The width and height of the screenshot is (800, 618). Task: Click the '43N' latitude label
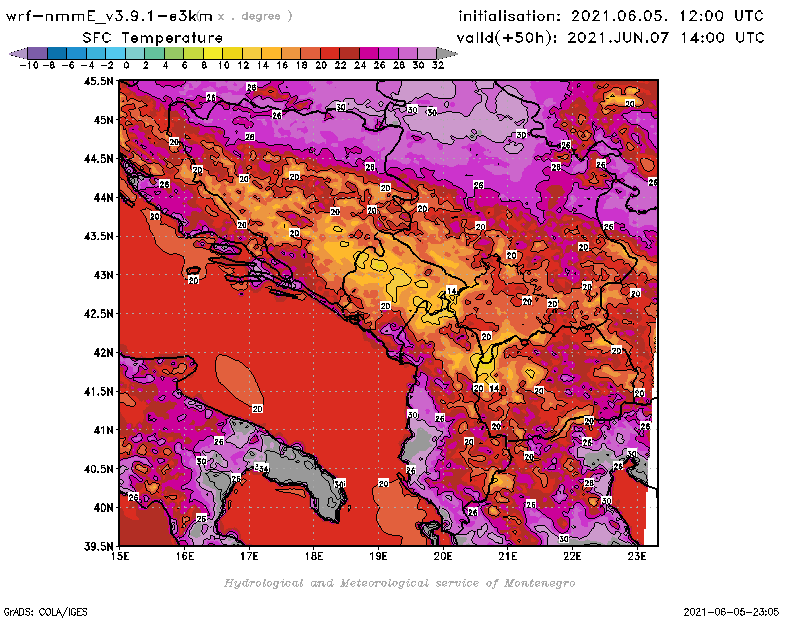click(104, 275)
